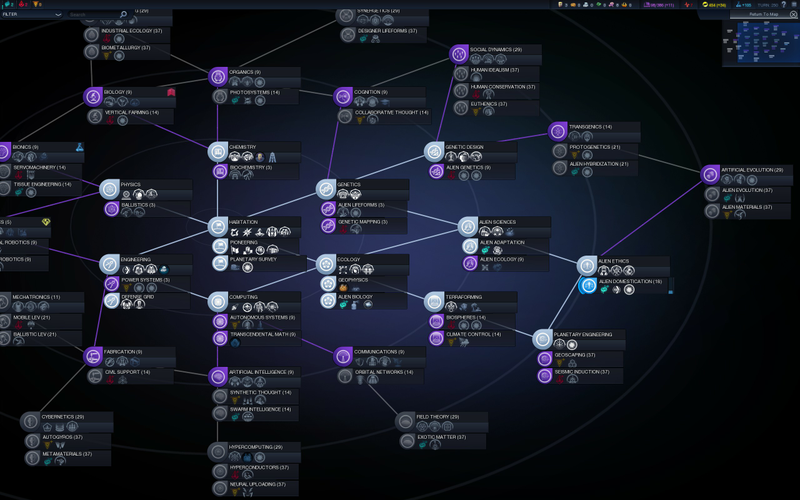Select the Alien Domestication technology icon
Viewport: 800px width, 500px height.
pyautogui.click(x=589, y=286)
